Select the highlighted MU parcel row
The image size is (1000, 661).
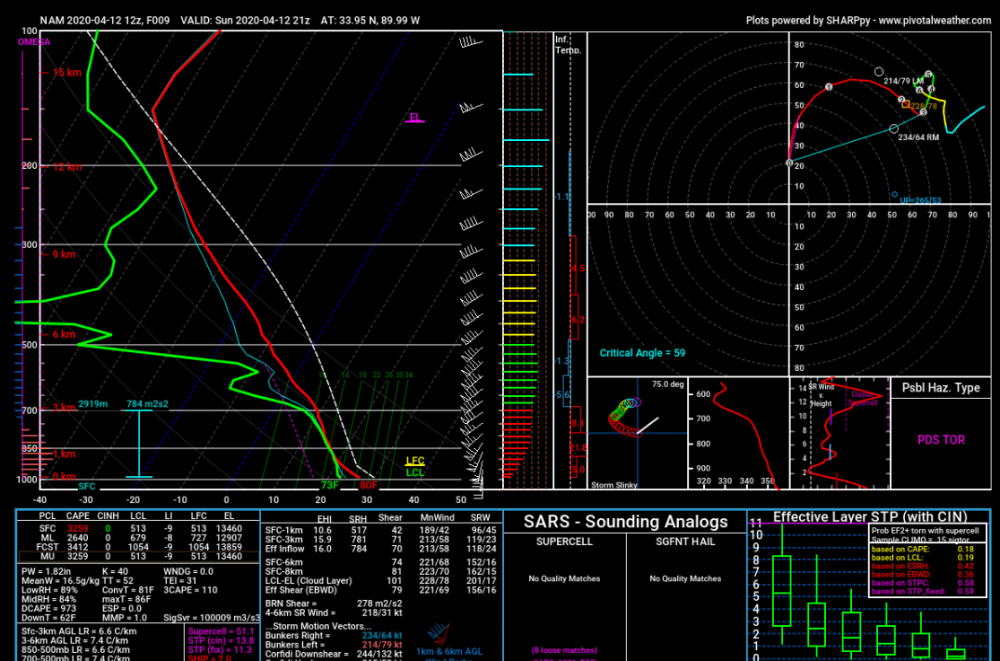tap(138, 556)
